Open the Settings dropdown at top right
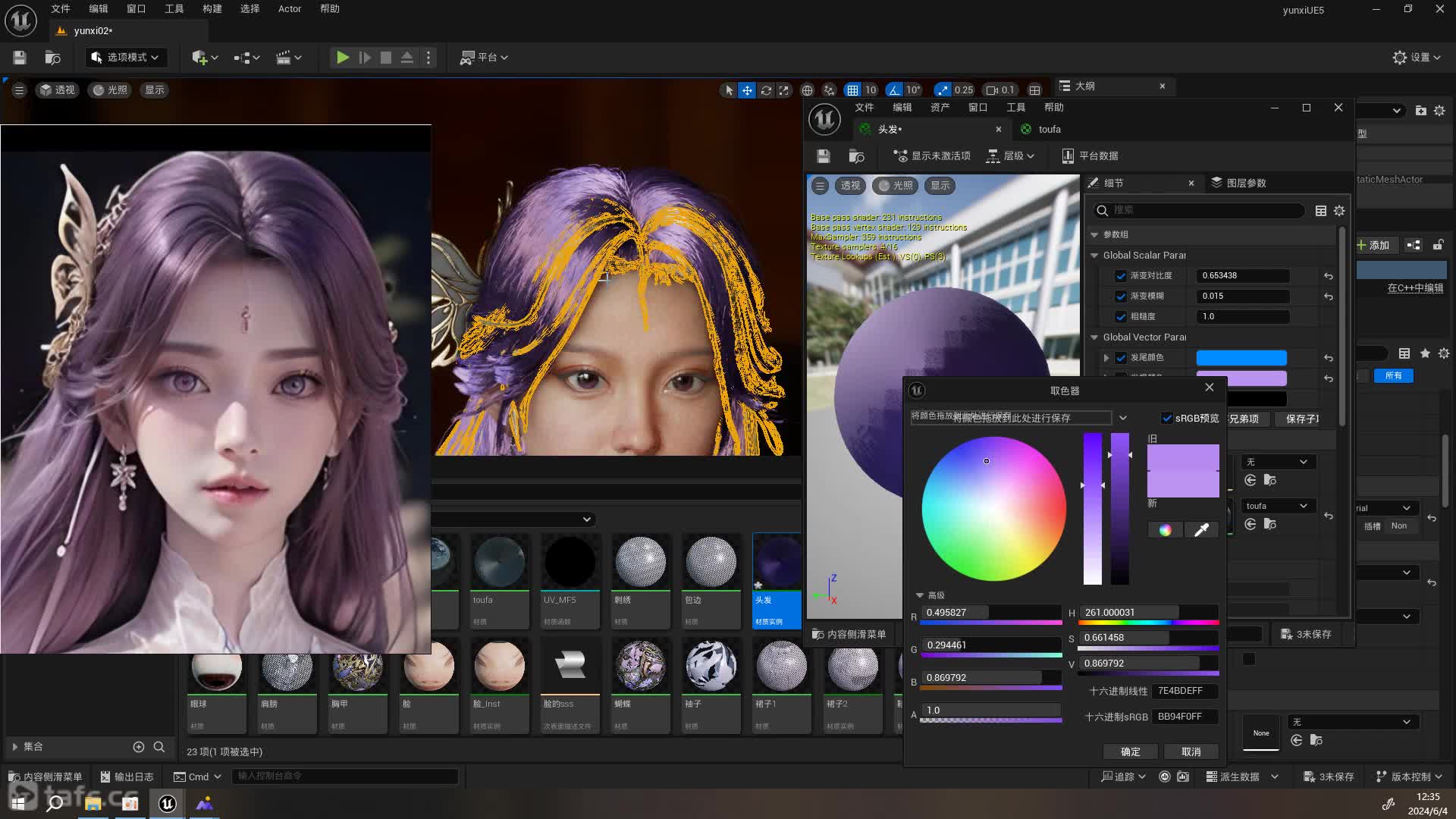 [x=1417, y=58]
